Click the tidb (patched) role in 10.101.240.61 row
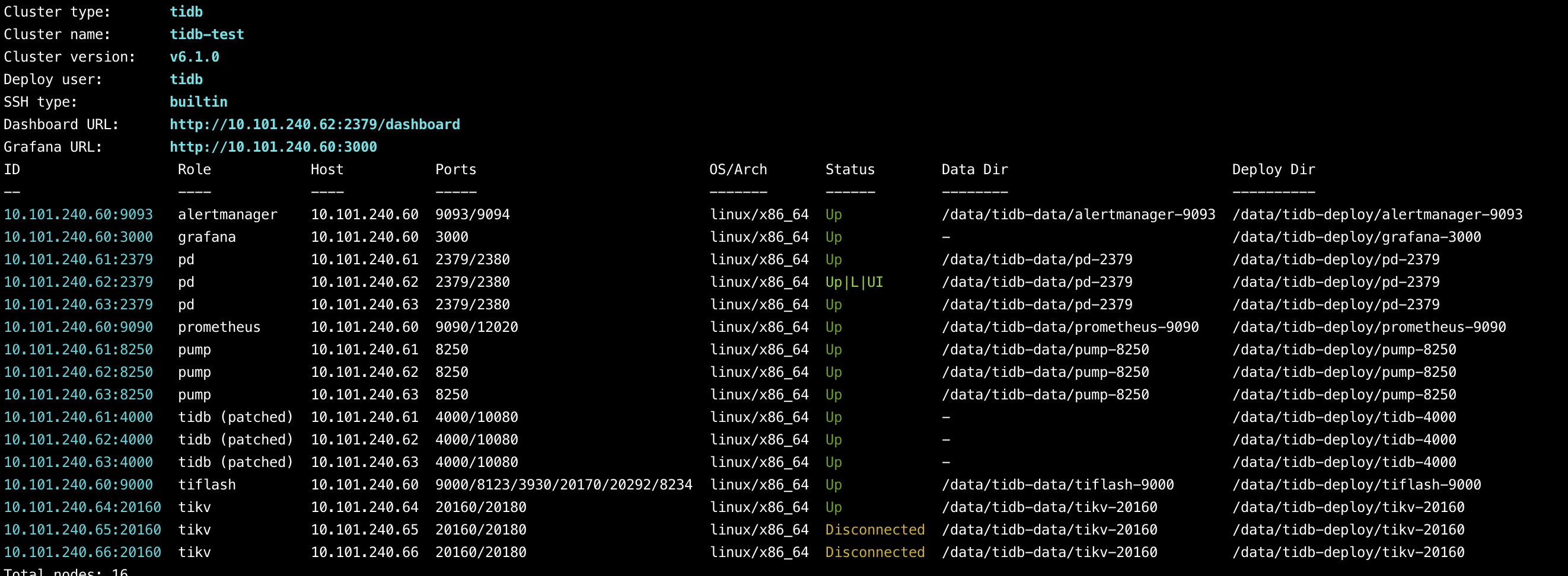Image resolution: width=1568 pixels, height=576 pixels. (x=235, y=417)
